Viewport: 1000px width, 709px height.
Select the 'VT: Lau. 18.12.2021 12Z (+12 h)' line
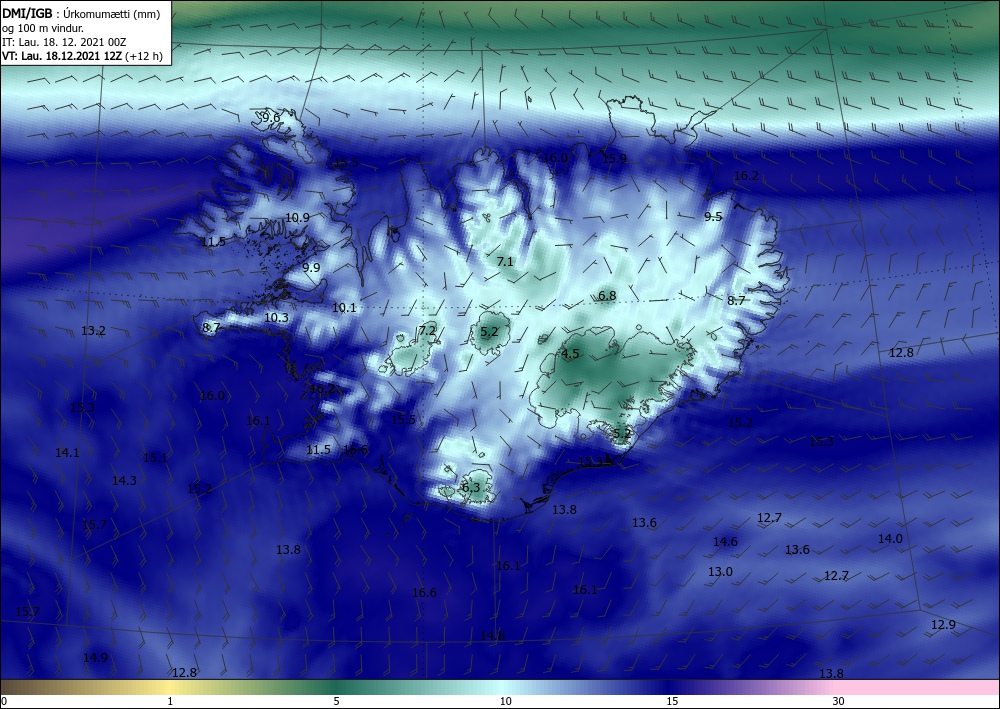click(82, 56)
